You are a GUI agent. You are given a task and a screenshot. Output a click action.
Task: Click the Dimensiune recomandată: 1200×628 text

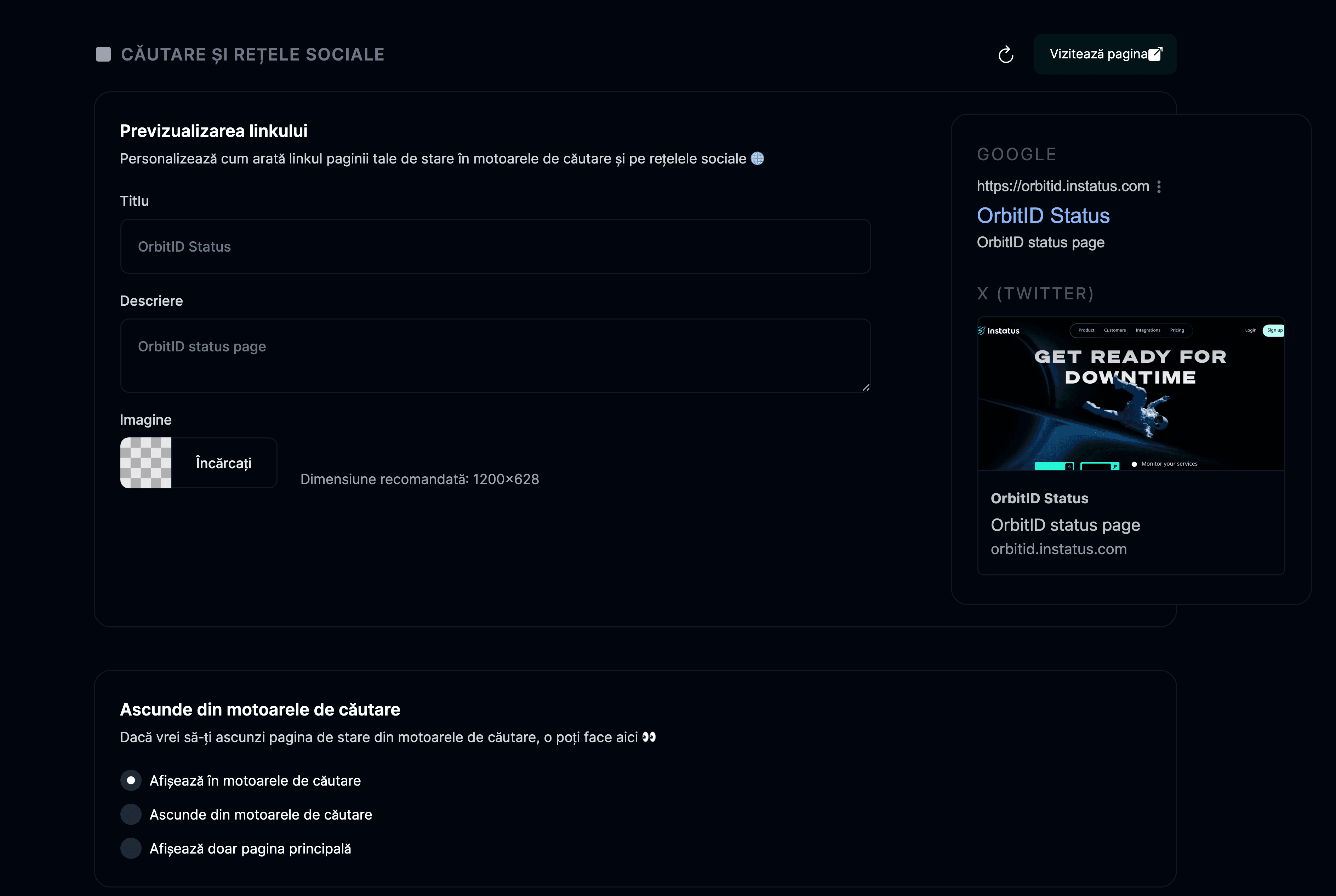coord(419,479)
